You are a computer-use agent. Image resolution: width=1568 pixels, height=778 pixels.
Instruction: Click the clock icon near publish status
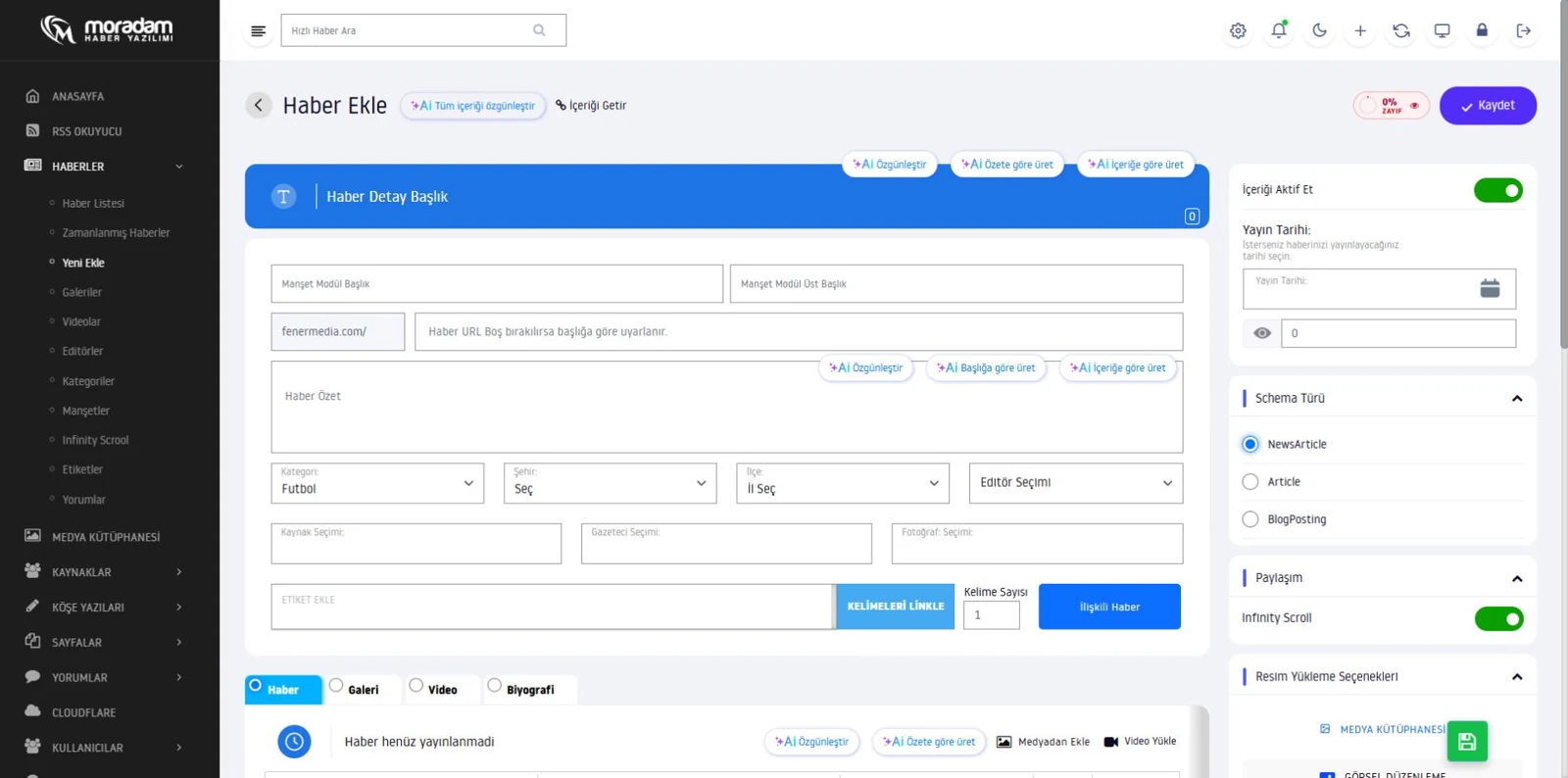click(x=294, y=742)
